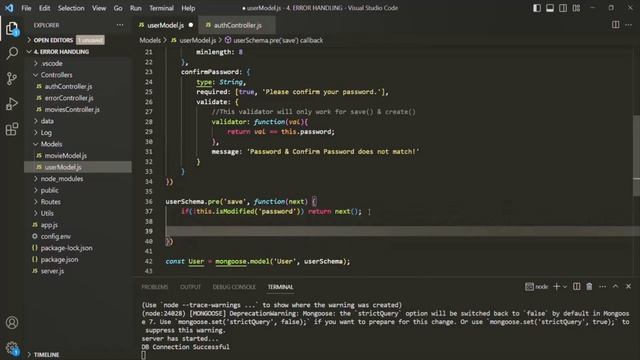
Task: Switch to the Output panel tab
Action: pos(190,287)
